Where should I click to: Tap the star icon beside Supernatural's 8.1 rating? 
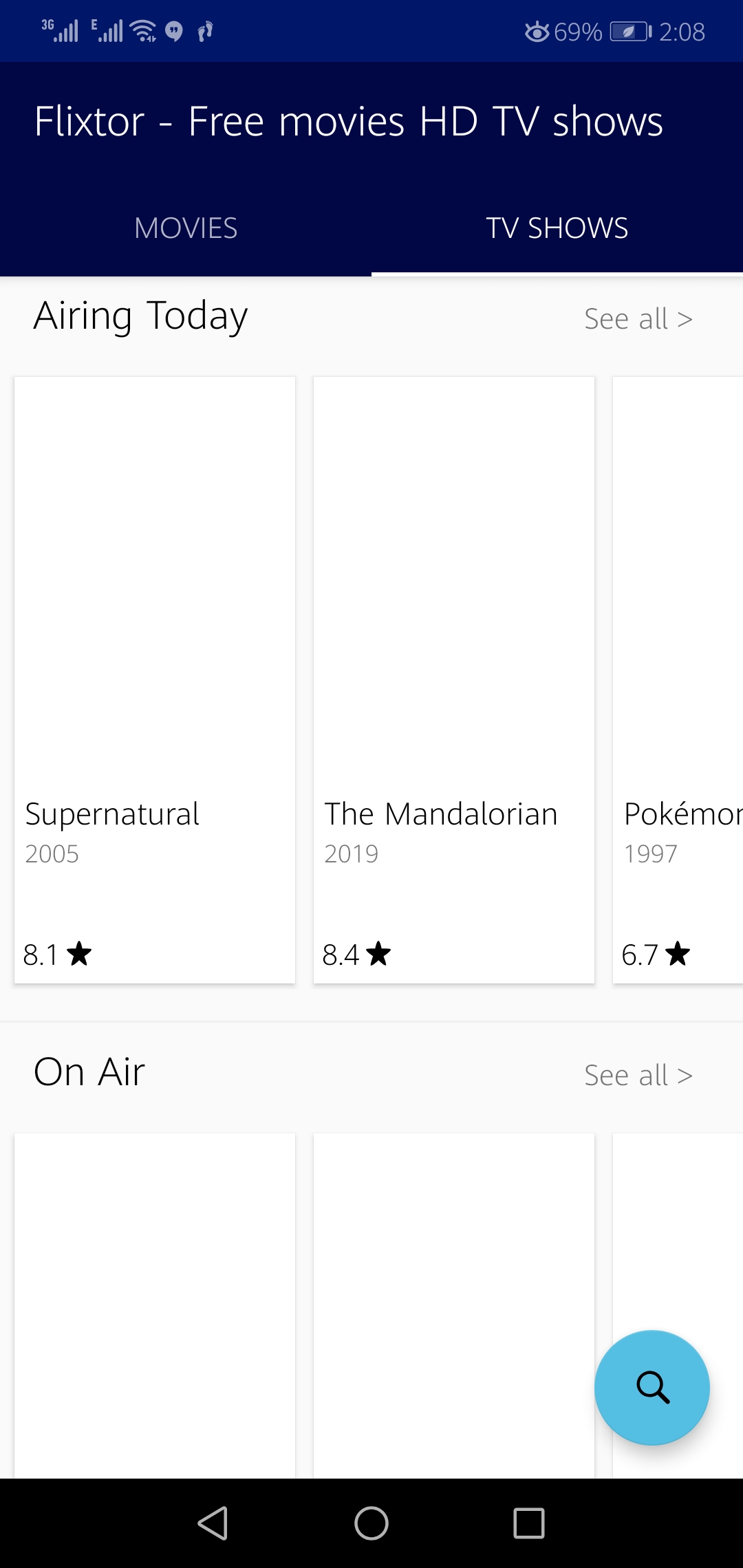[x=80, y=954]
